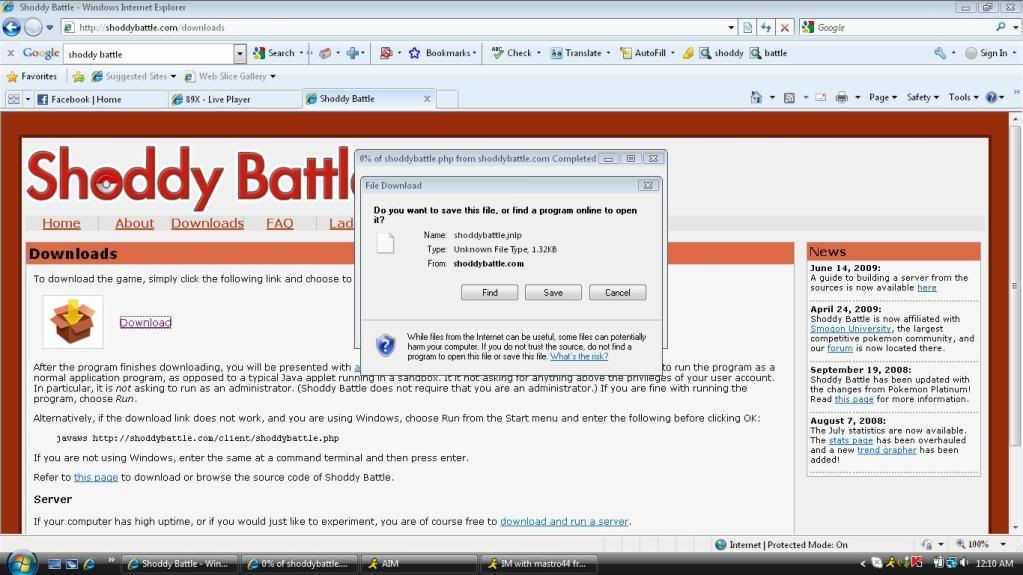Click the red Stop loading icon
This screenshot has height=575, width=1023.
[x=785, y=27]
